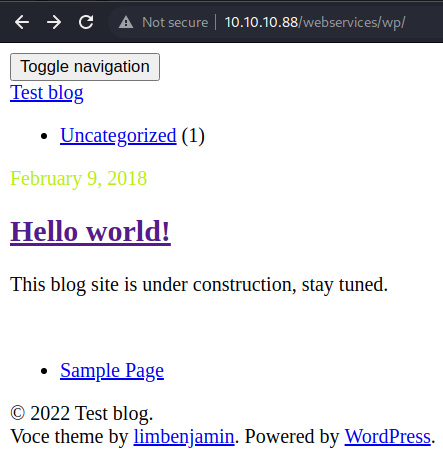Reload the page with the refresh icon

86,22
